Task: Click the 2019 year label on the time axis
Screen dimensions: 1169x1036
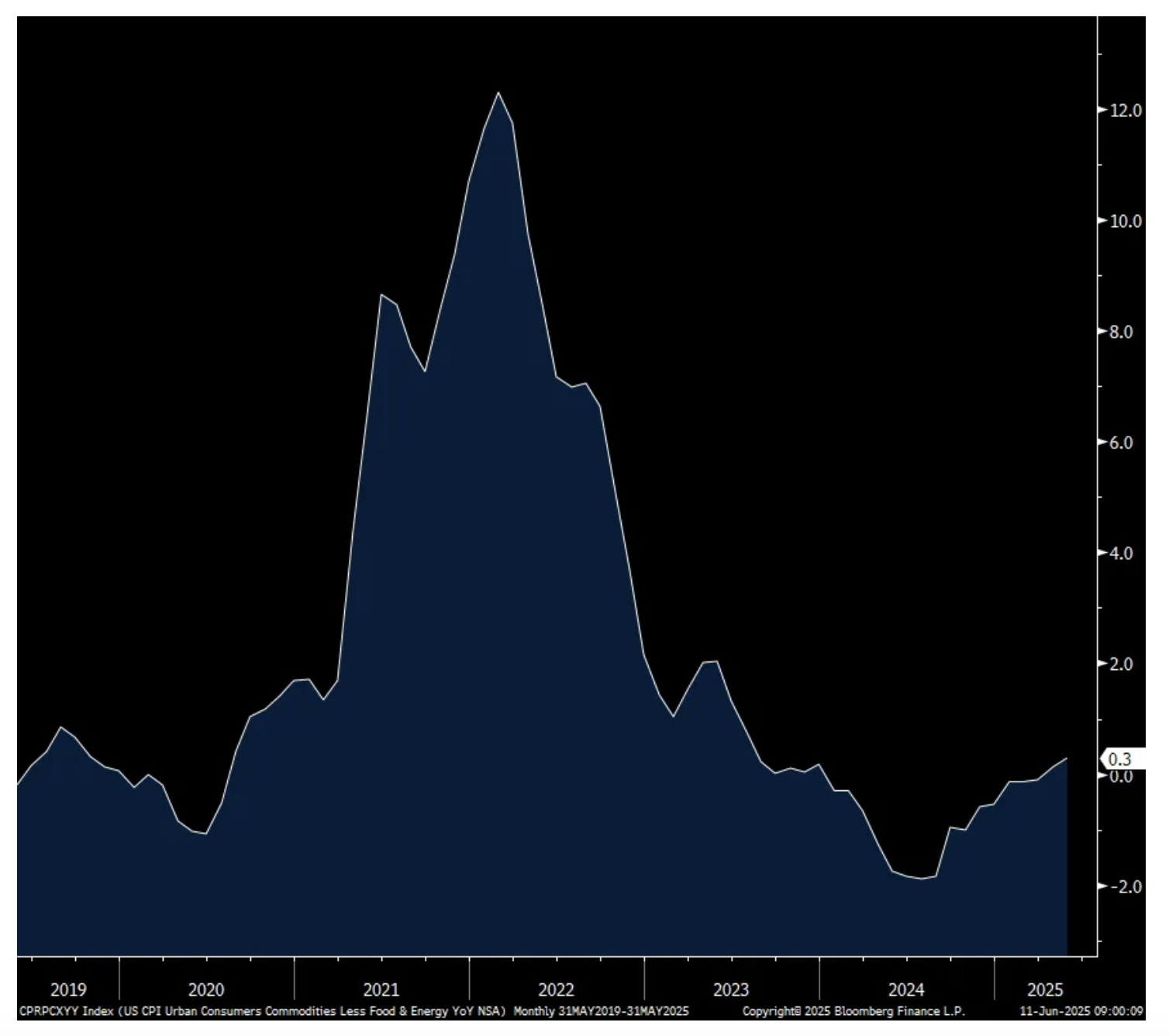Action: pos(68,989)
